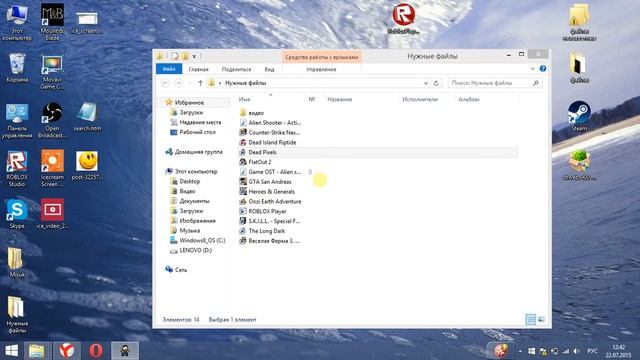Click the Windows Start button

11,351
